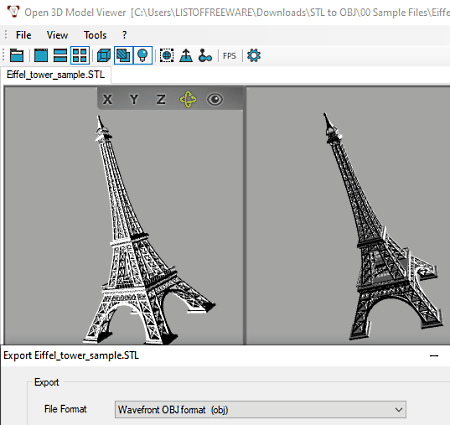Toggle wireframe cube display mode

[x=103, y=55]
